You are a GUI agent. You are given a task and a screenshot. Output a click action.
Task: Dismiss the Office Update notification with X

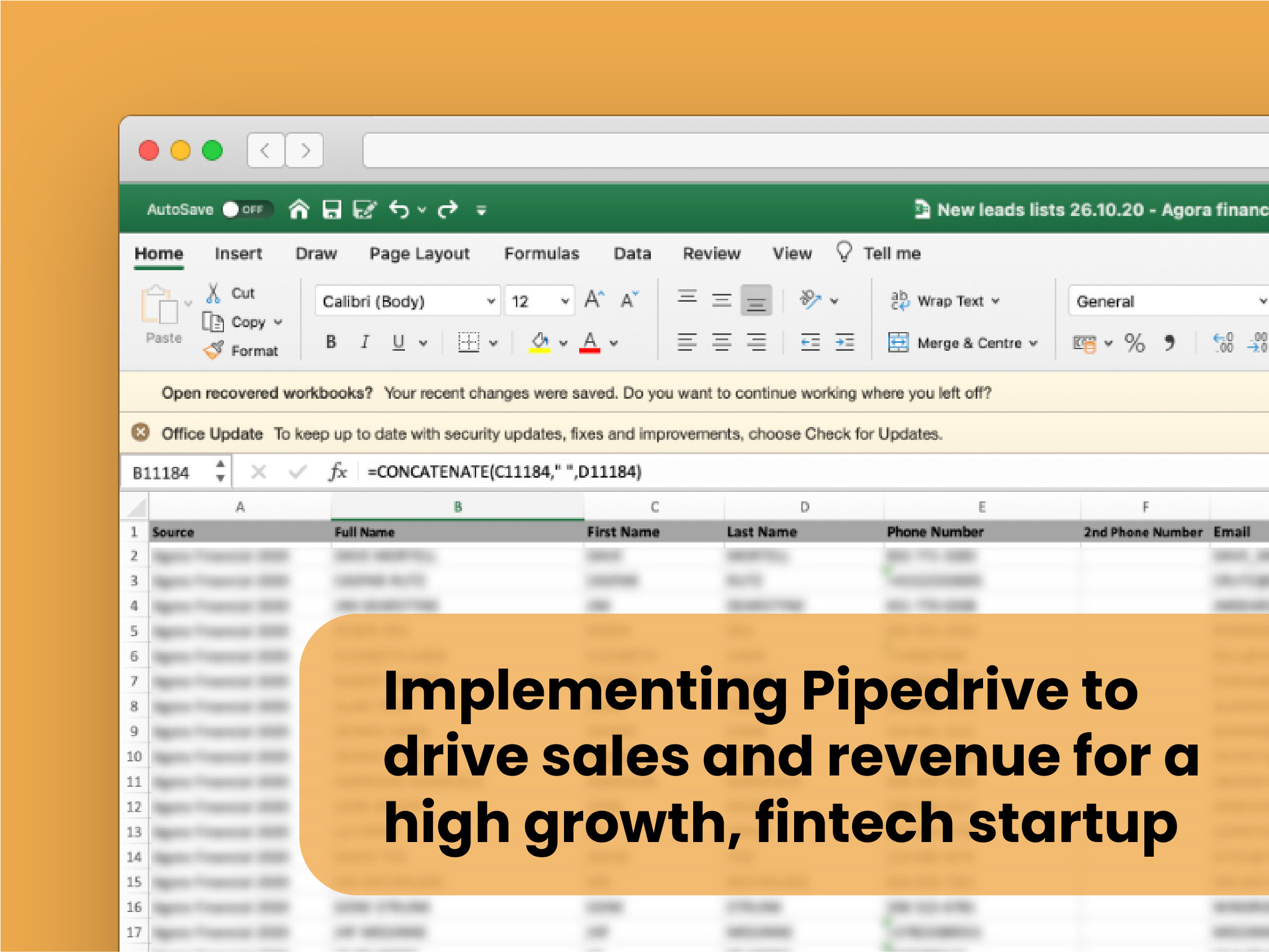[140, 431]
